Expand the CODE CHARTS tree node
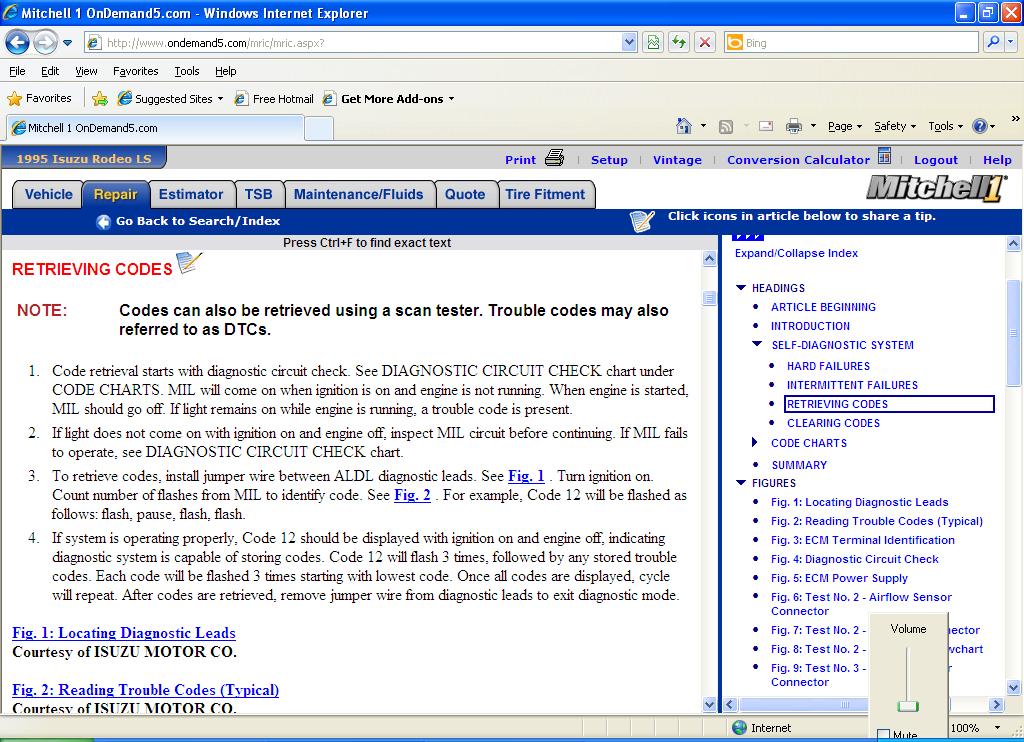1024x742 pixels. coord(755,442)
